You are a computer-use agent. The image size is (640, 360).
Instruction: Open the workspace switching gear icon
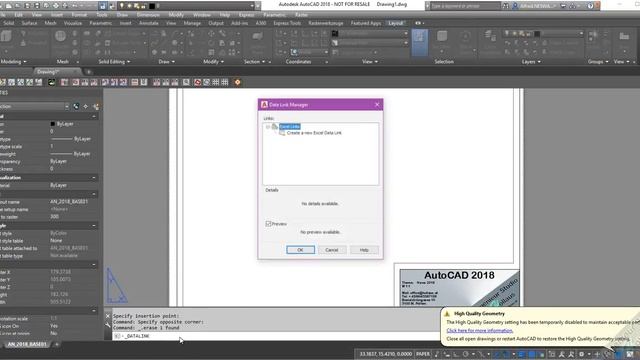582,354
